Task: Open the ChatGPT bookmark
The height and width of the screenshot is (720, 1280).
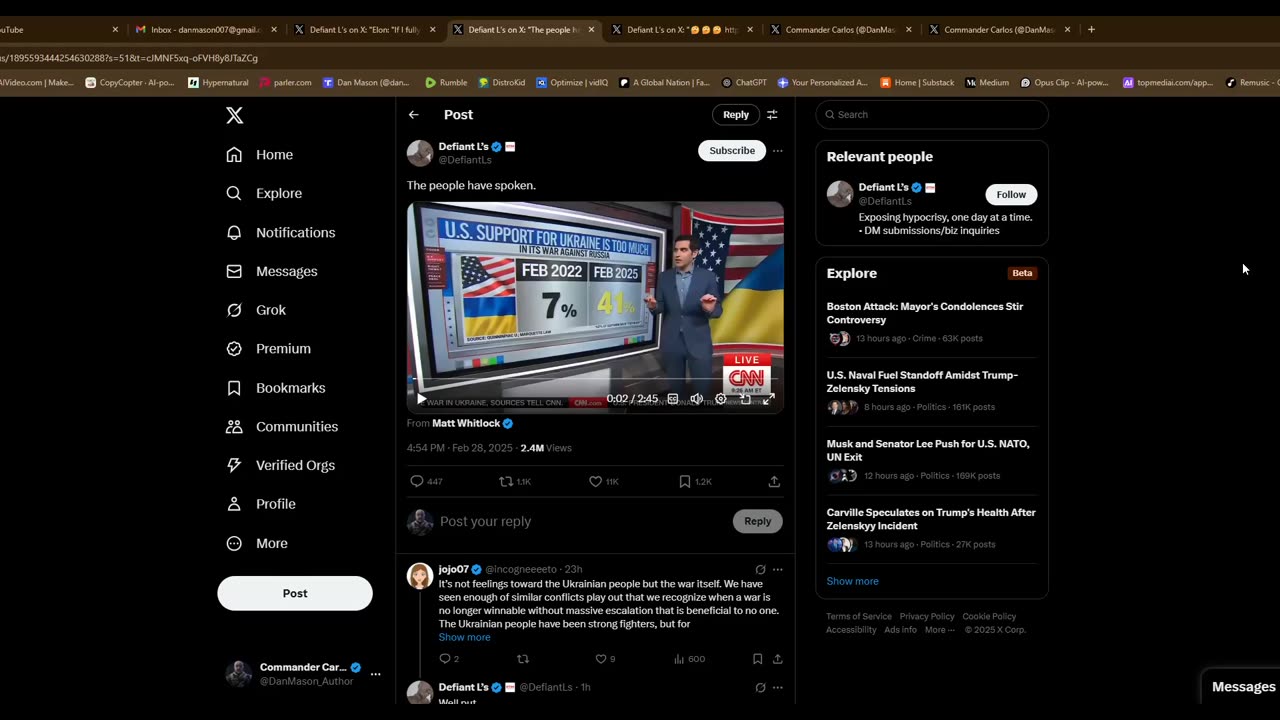Action: (742, 83)
